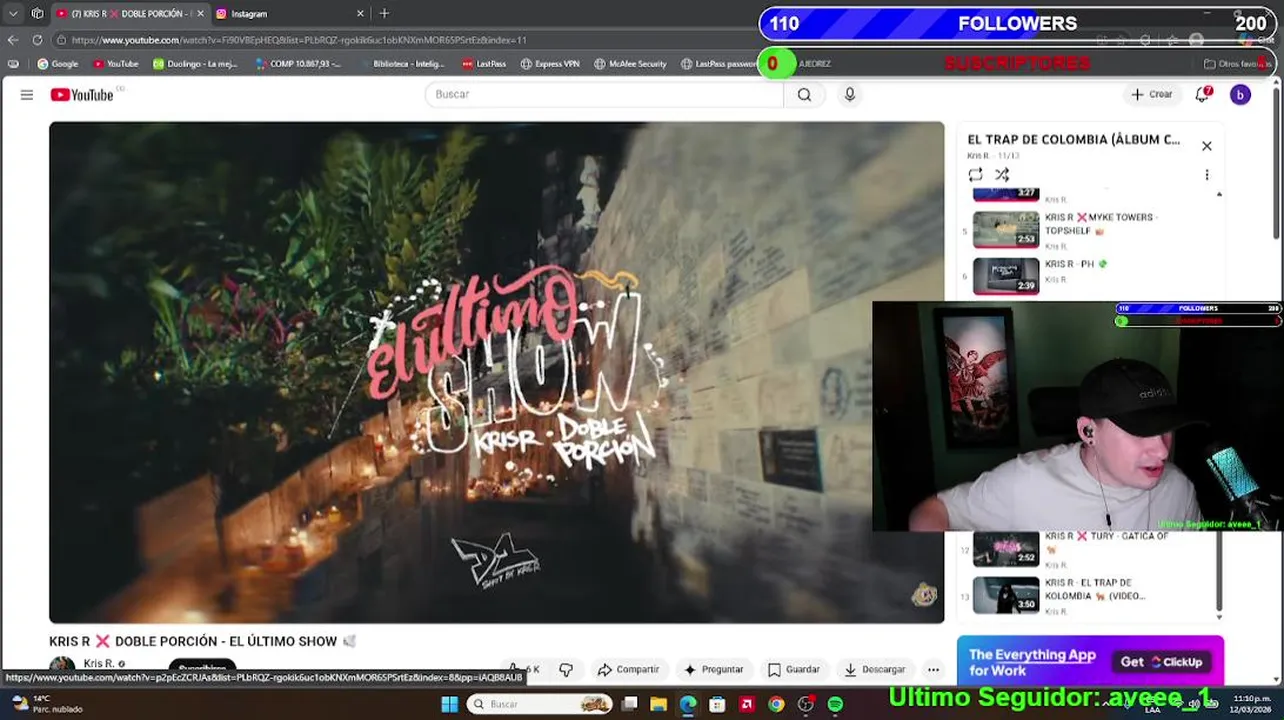Open playlist three-dot options menu
This screenshot has height=720, width=1284.
[1207, 174]
